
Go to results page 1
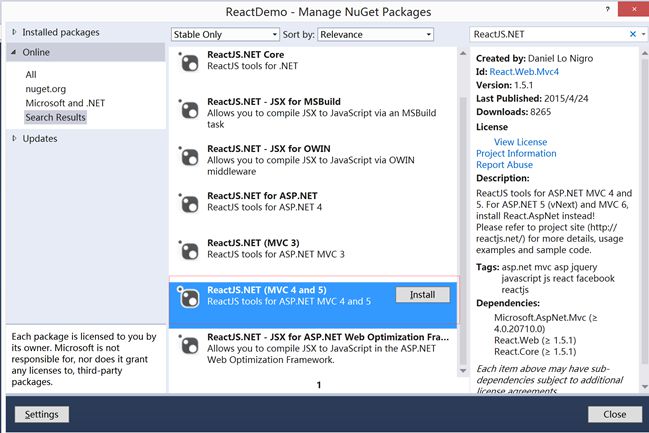(319, 385)
